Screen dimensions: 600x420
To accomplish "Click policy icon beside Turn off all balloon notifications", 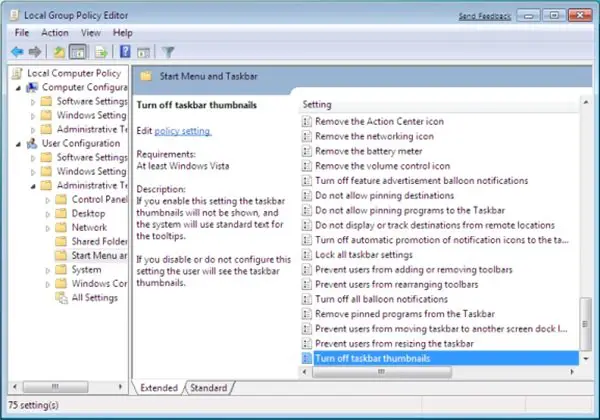I will pyautogui.click(x=307, y=299).
